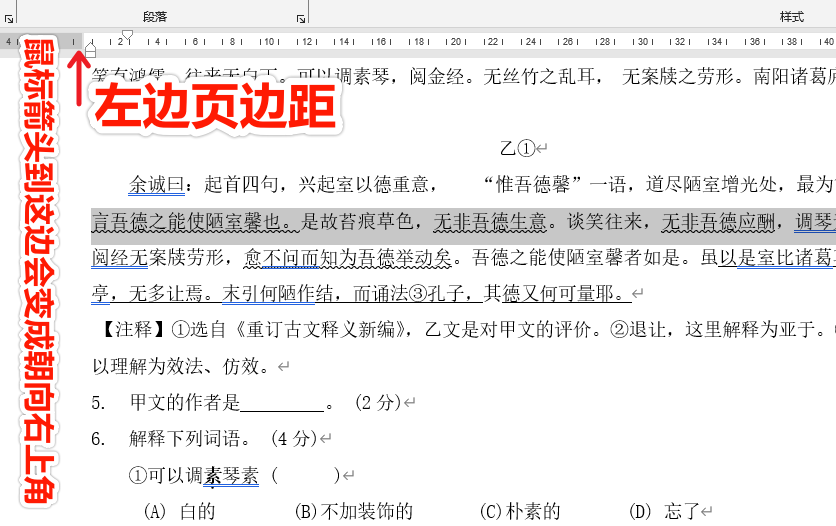
Task: Click the 段落 group label
Action: (155, 17)
